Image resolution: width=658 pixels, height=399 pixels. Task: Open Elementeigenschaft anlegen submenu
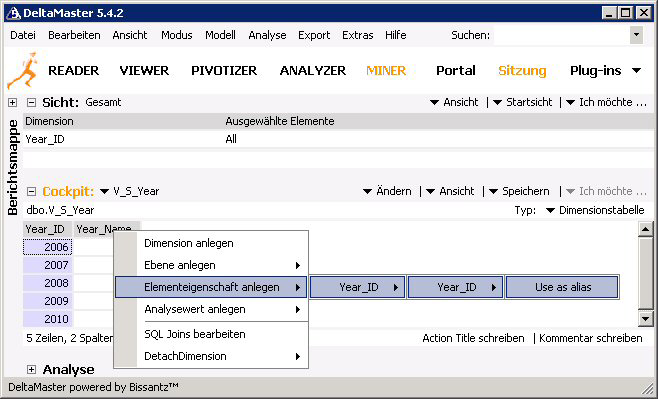click(x=211, y=287)
